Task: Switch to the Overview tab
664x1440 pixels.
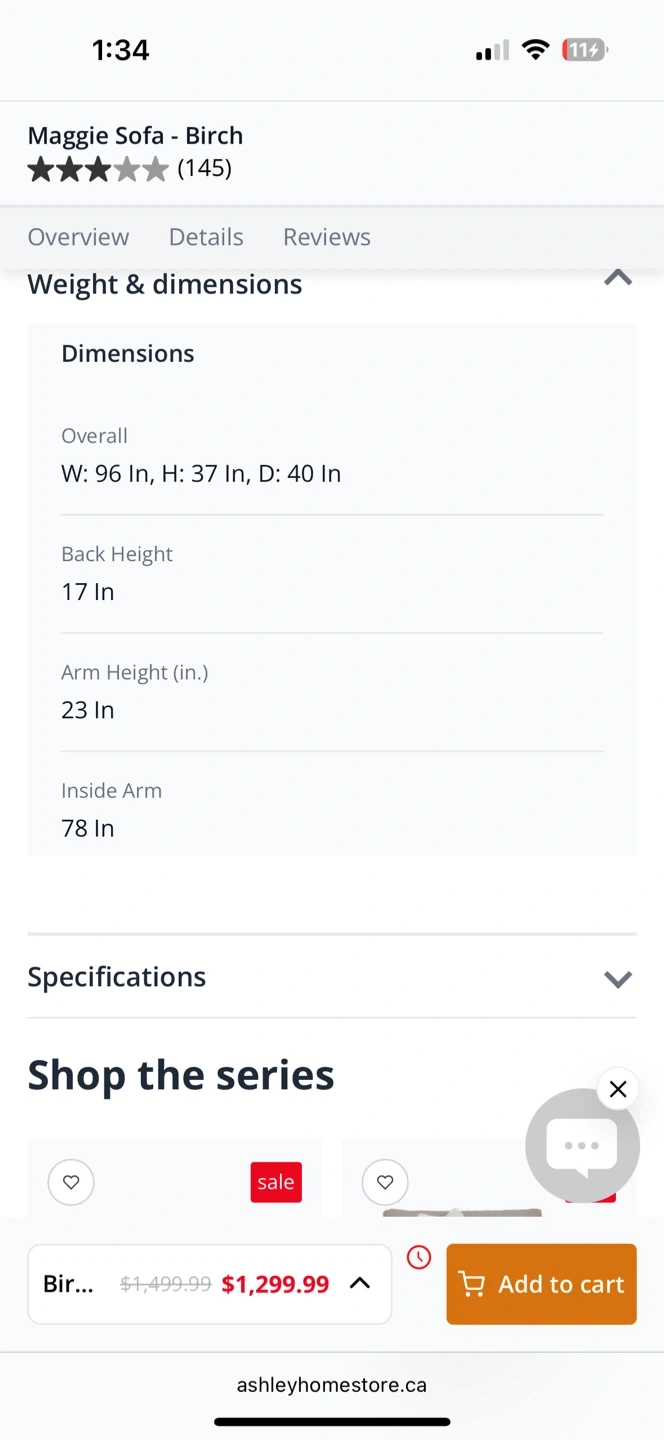Action: (78, 237)
